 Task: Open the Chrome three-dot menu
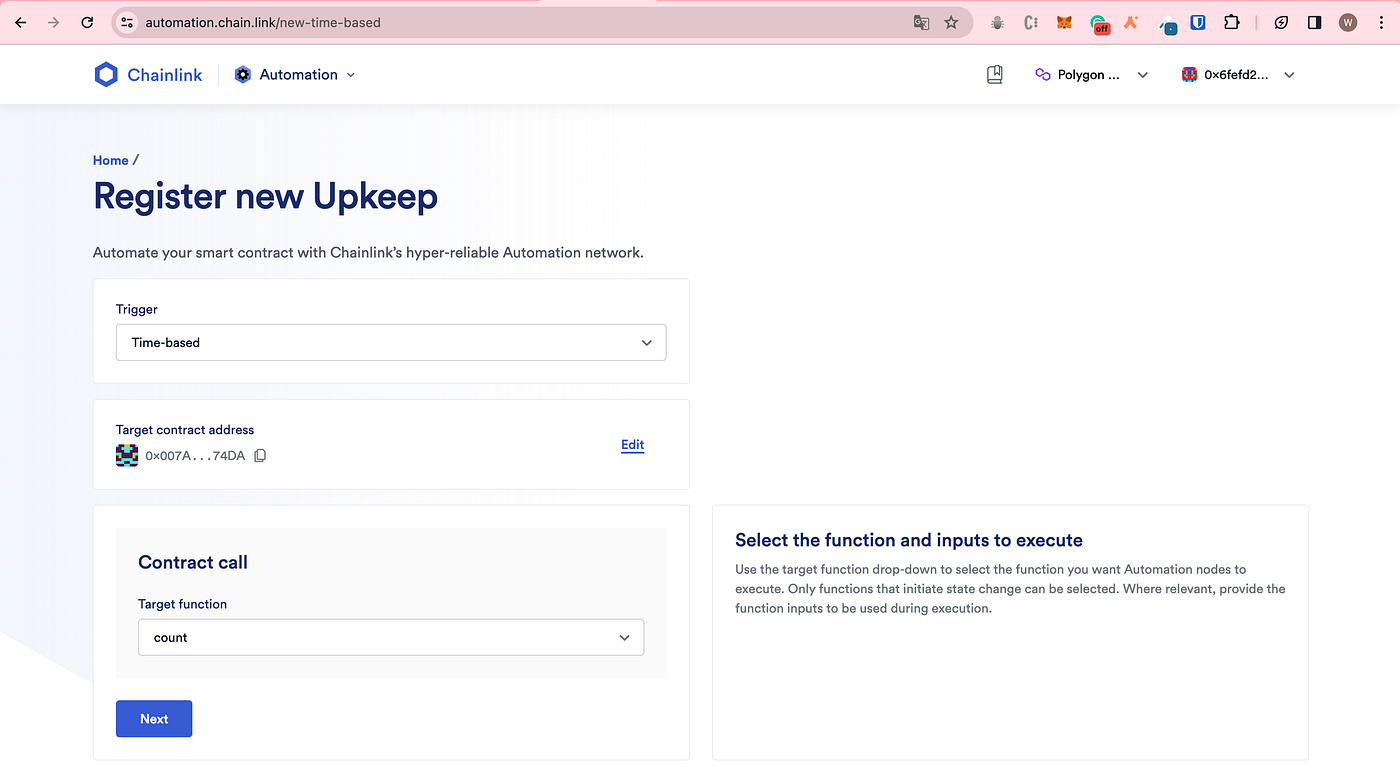(1380, 22)
